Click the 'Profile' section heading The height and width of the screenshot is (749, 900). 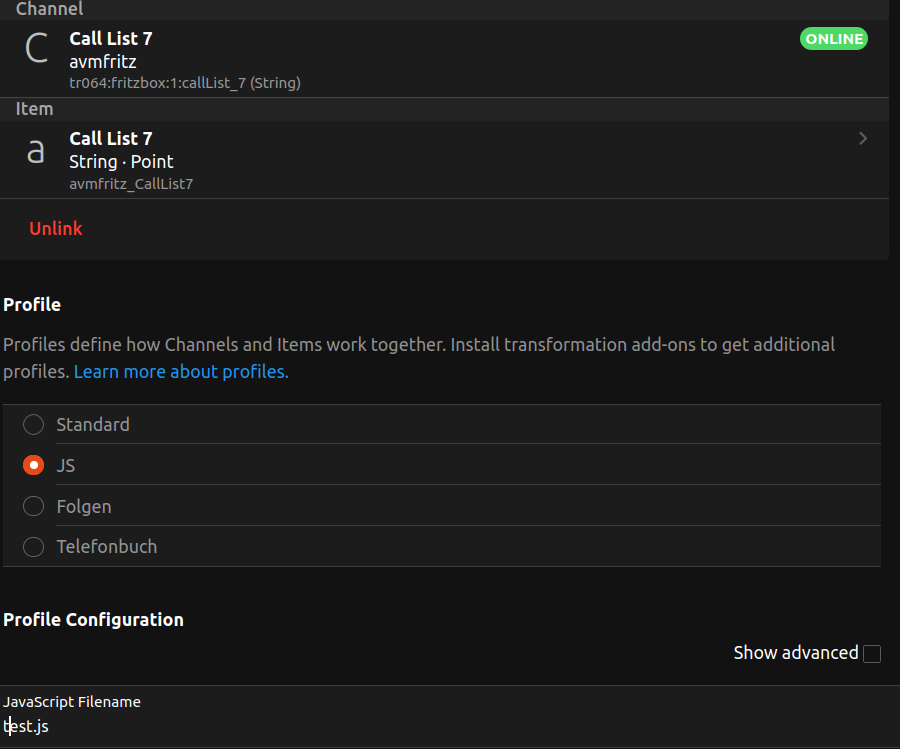click(x=32, y=305)
